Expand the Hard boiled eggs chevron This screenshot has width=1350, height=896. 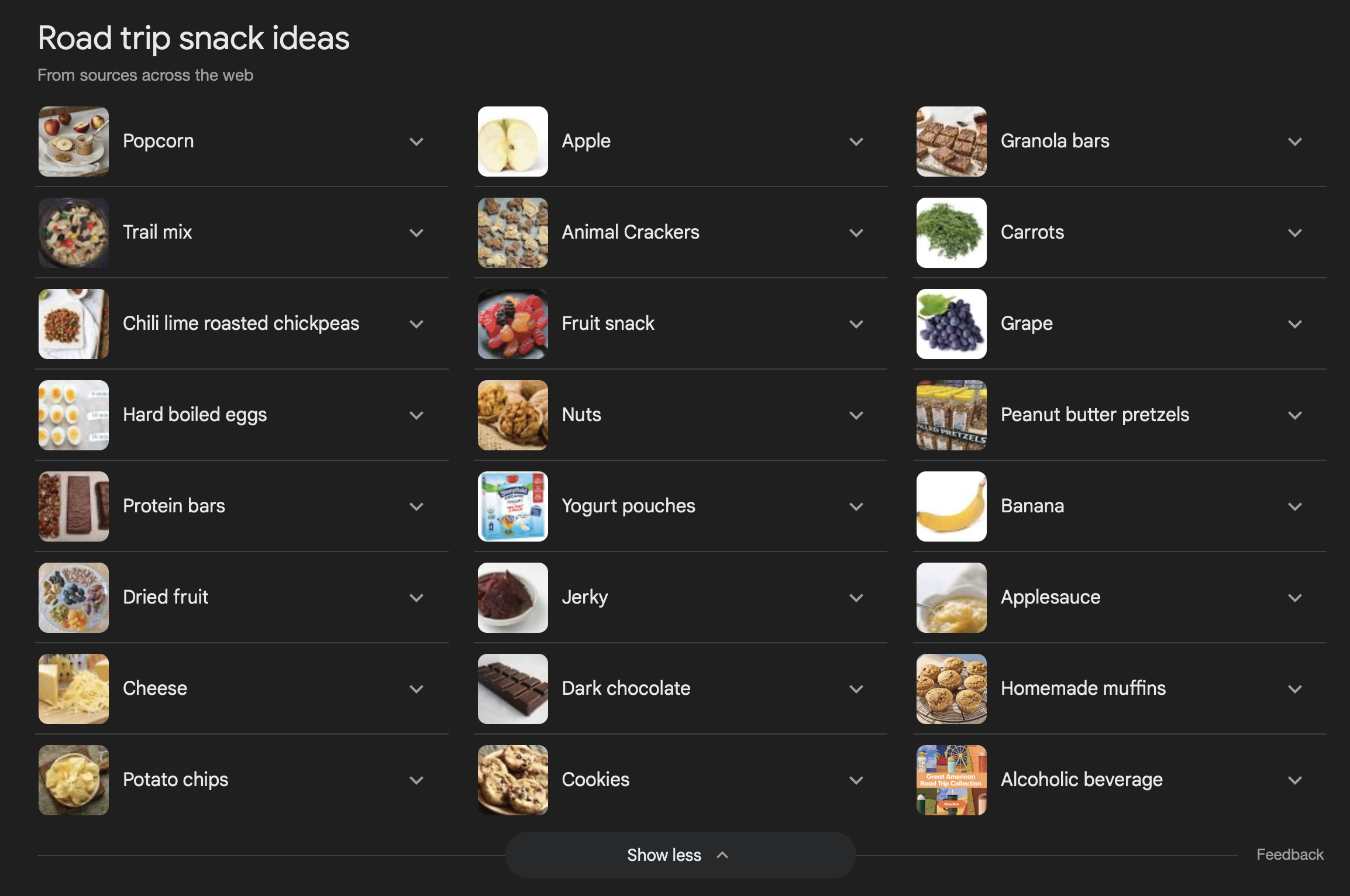pos(416,415)
